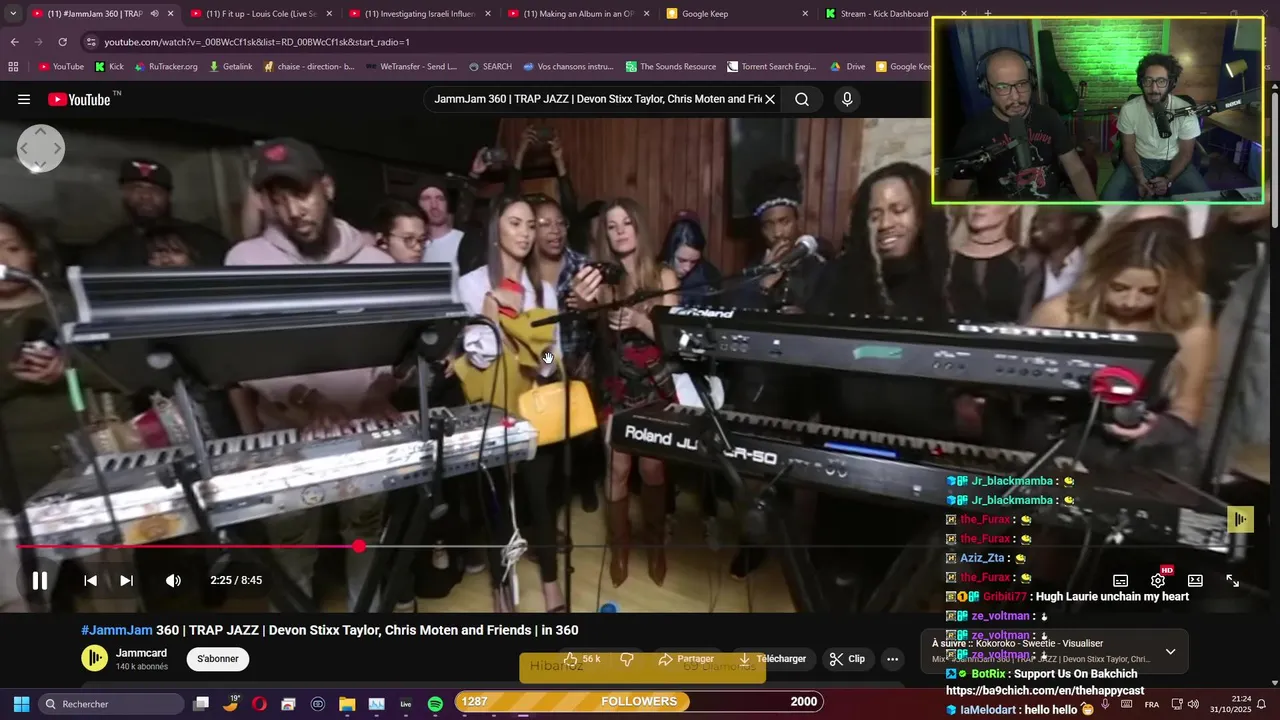
Task: Open the YouTube guide hamburger menu
Action: [x=24, y=99]
